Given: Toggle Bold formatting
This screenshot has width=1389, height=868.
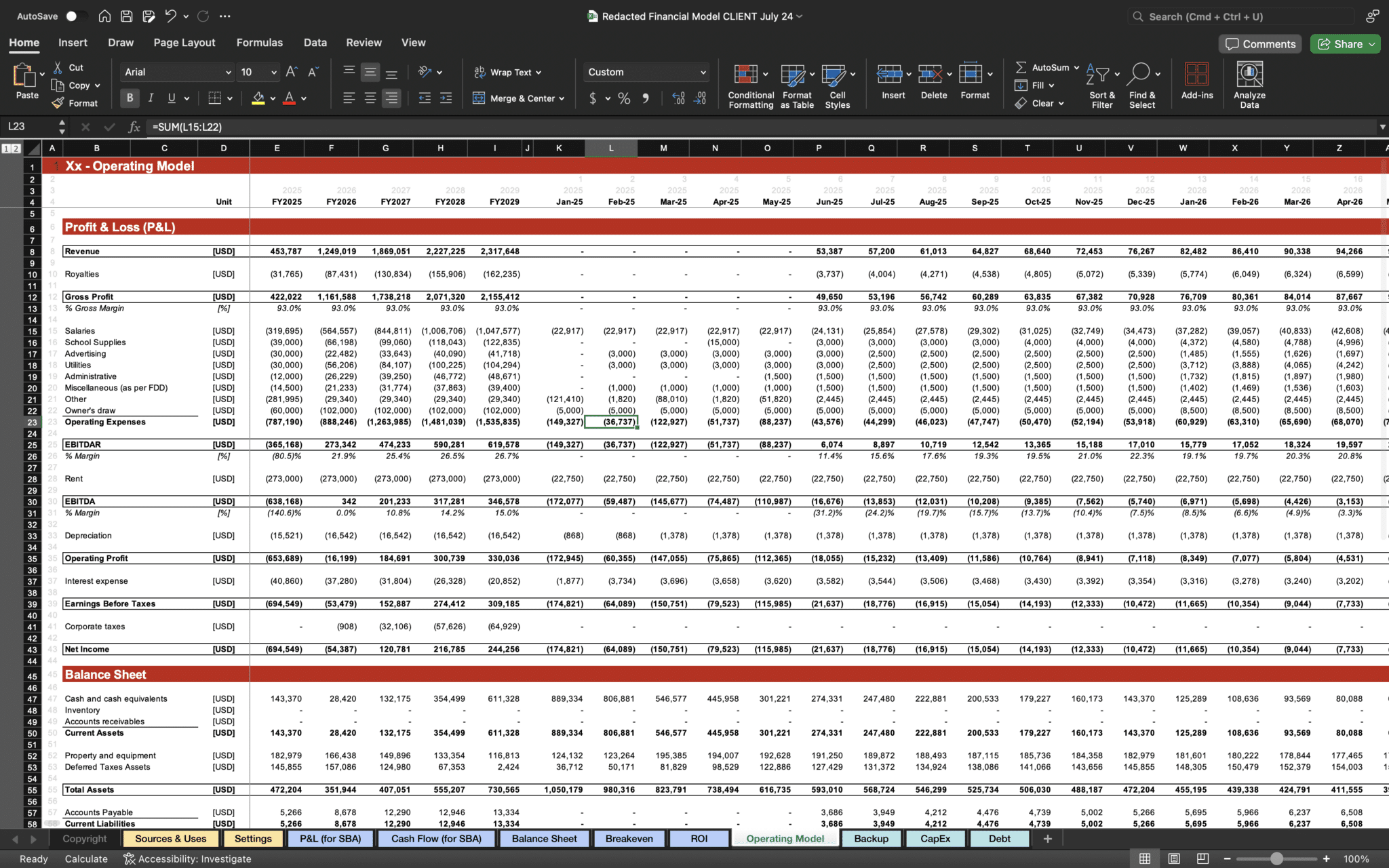Looking at the screenshot, I should (x=130, y=98).
